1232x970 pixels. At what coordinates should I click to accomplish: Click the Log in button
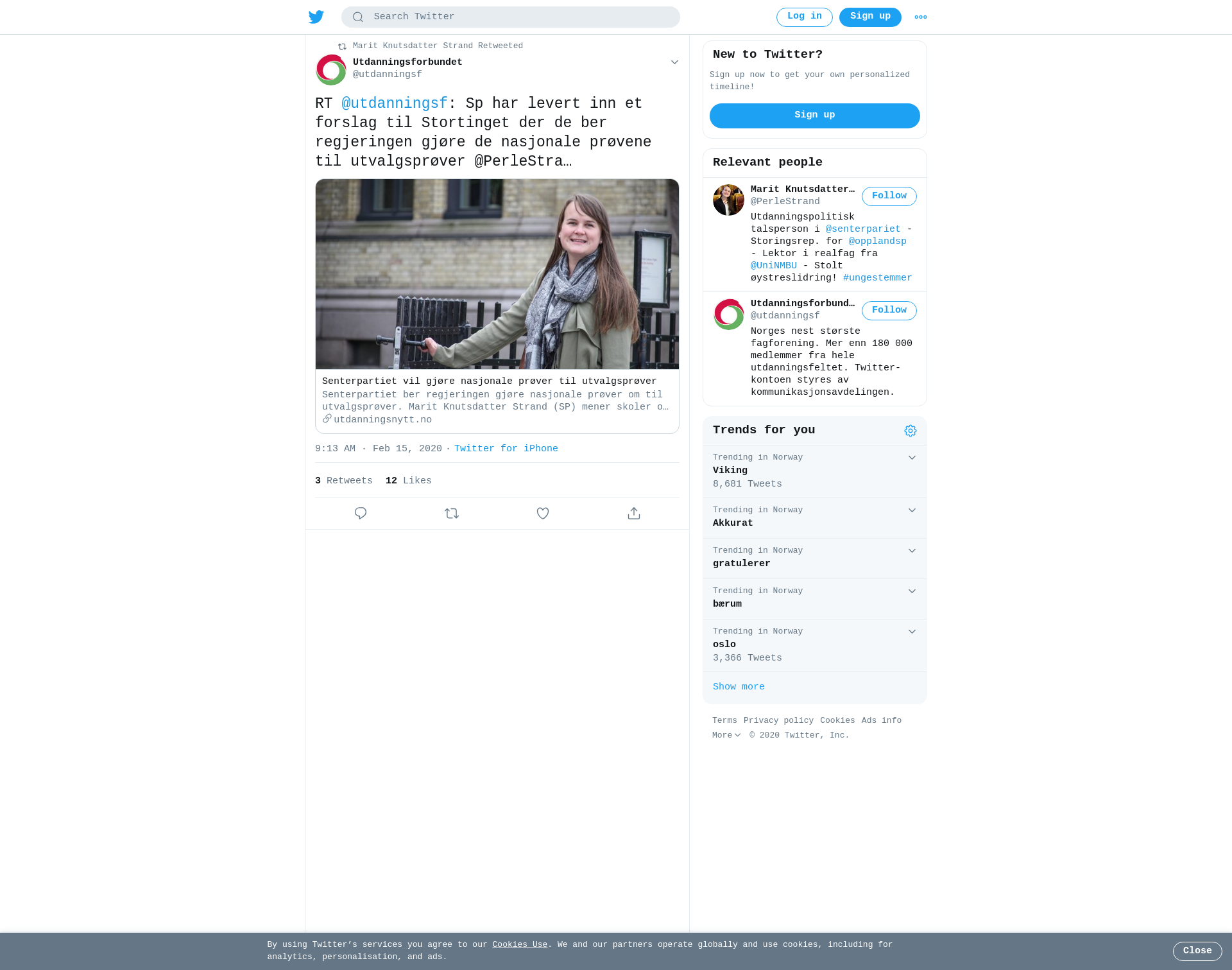[805, 17]
